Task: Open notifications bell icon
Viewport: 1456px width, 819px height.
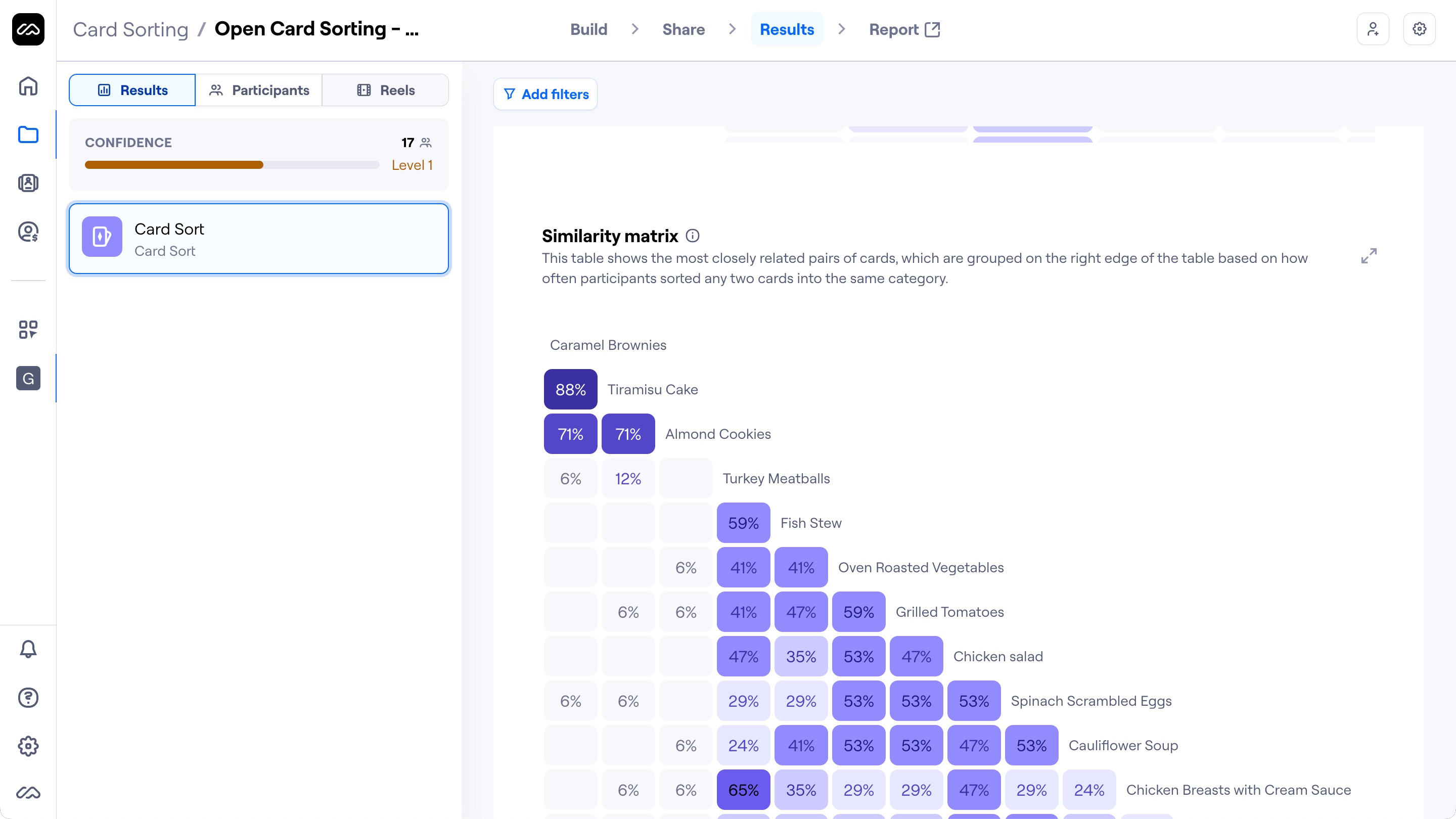Action: [28, 649]
